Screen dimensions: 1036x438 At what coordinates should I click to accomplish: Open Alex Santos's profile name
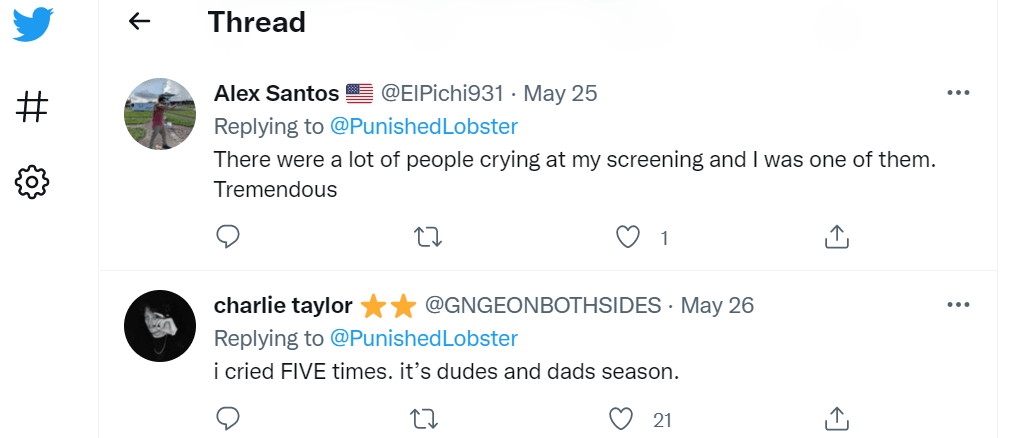(276, 94)
